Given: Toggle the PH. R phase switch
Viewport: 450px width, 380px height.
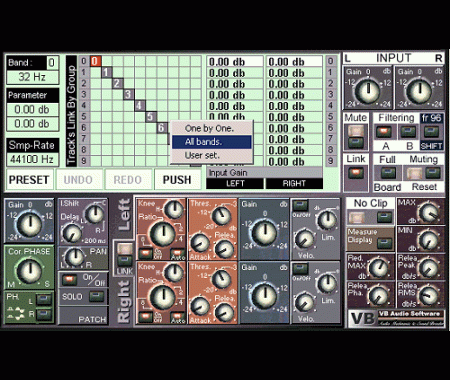Looking at the screenshot, I should (44, 314).
